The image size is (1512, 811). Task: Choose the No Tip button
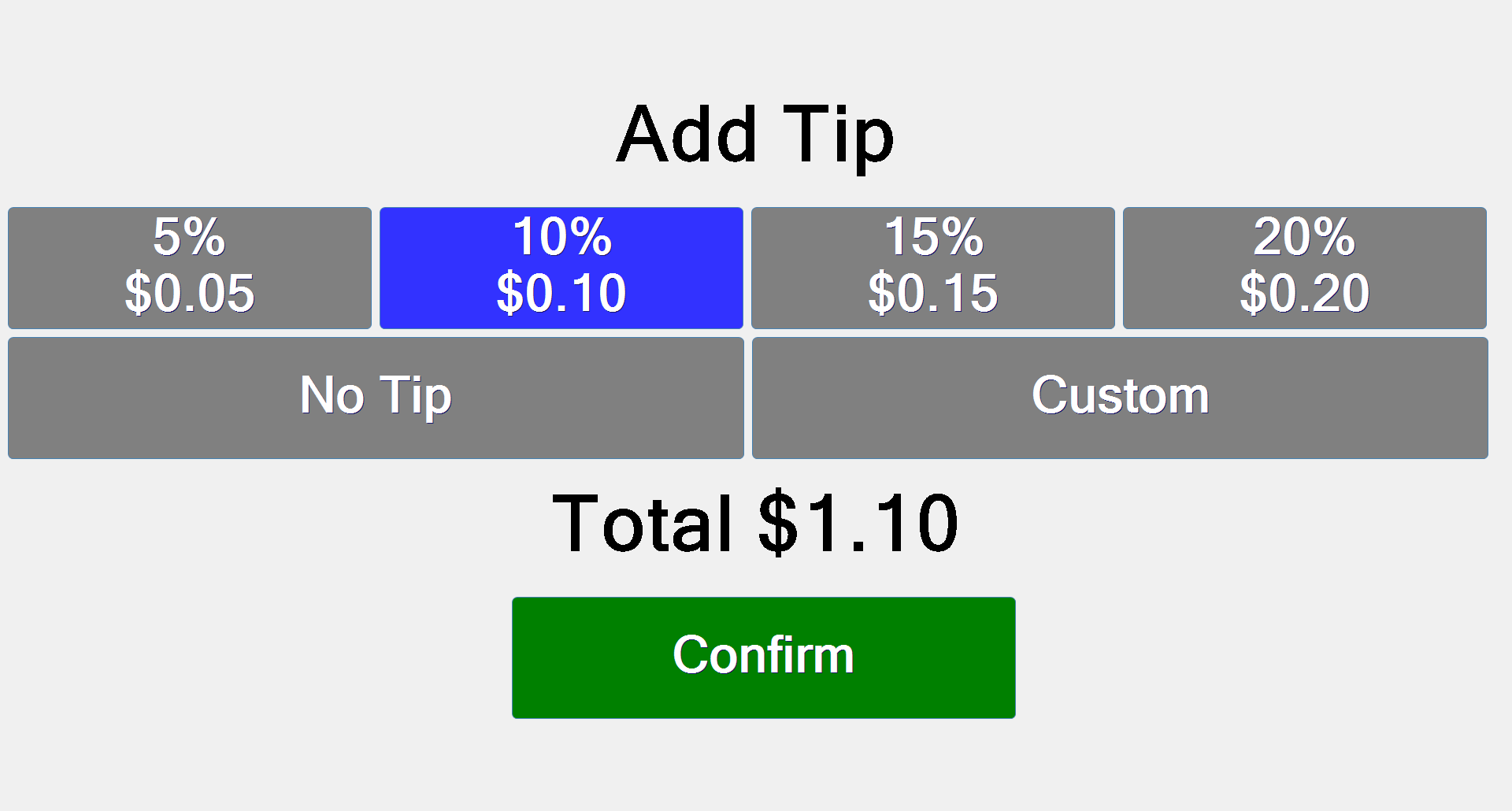376,398
